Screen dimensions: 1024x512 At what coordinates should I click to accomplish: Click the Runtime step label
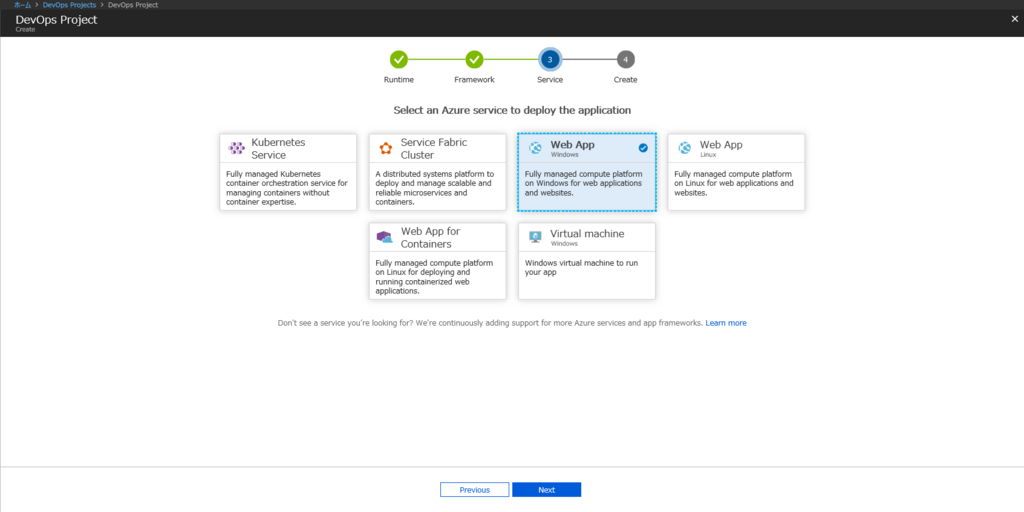[x=398, y=80]
